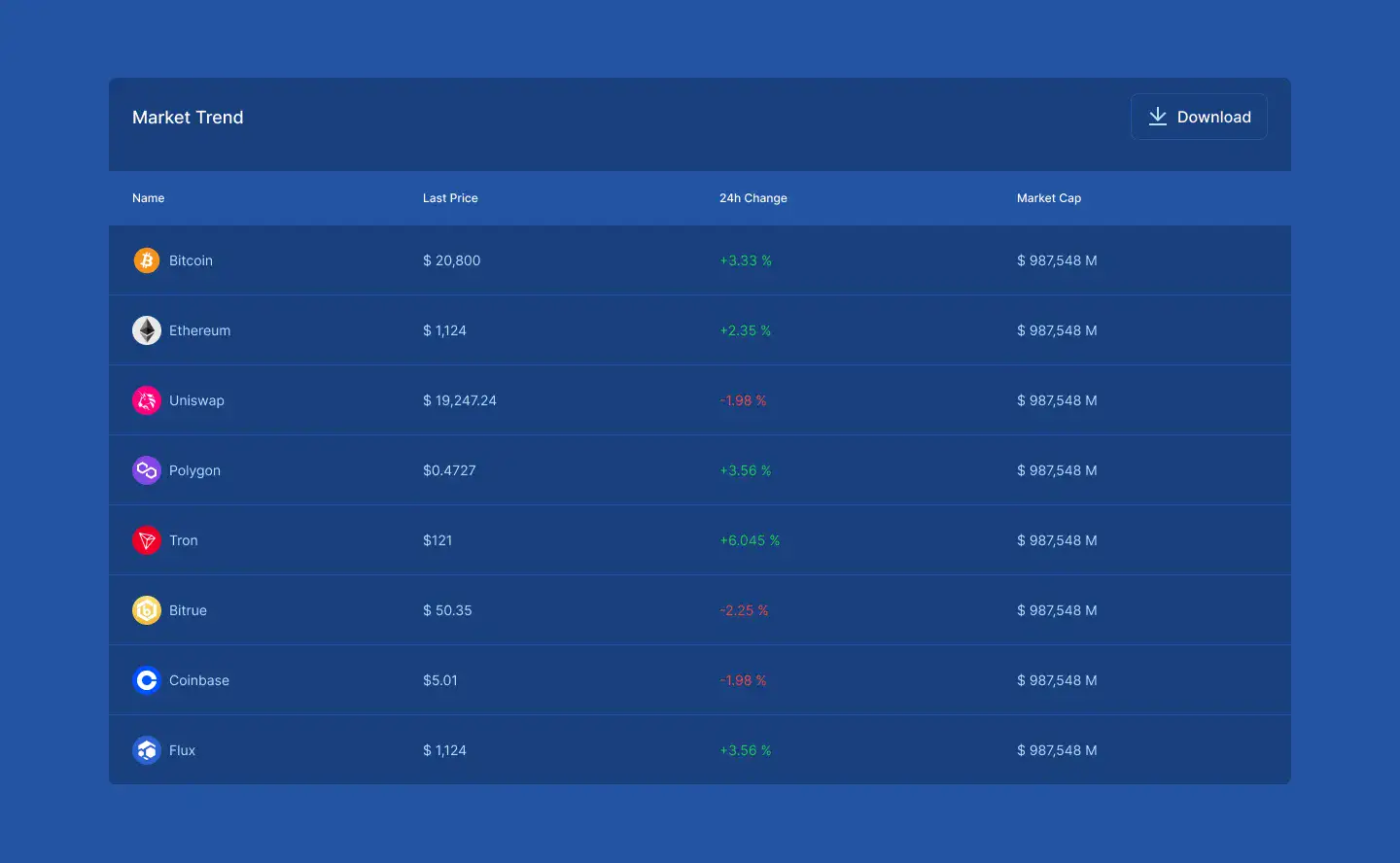Click Bitcoin's +3.33 % change
1400x863 pixels.
[746, 260]
